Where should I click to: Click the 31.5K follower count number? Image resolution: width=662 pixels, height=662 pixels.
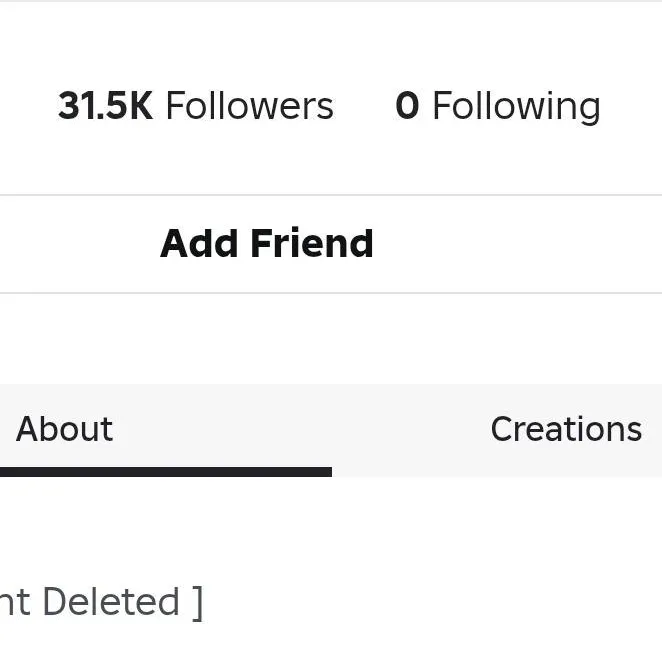click(105, 106)
